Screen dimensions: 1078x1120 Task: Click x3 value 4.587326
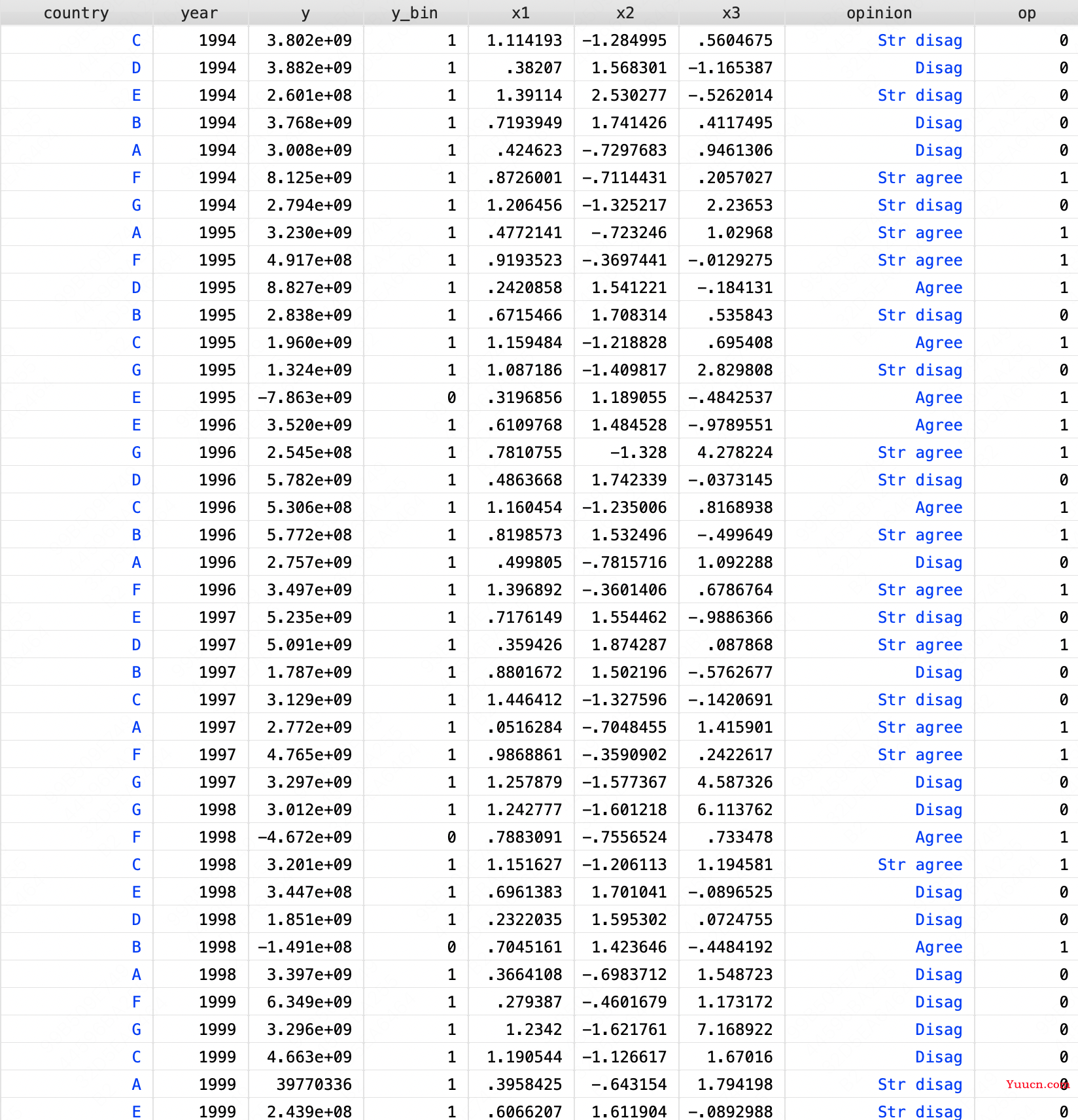(735, 782)
